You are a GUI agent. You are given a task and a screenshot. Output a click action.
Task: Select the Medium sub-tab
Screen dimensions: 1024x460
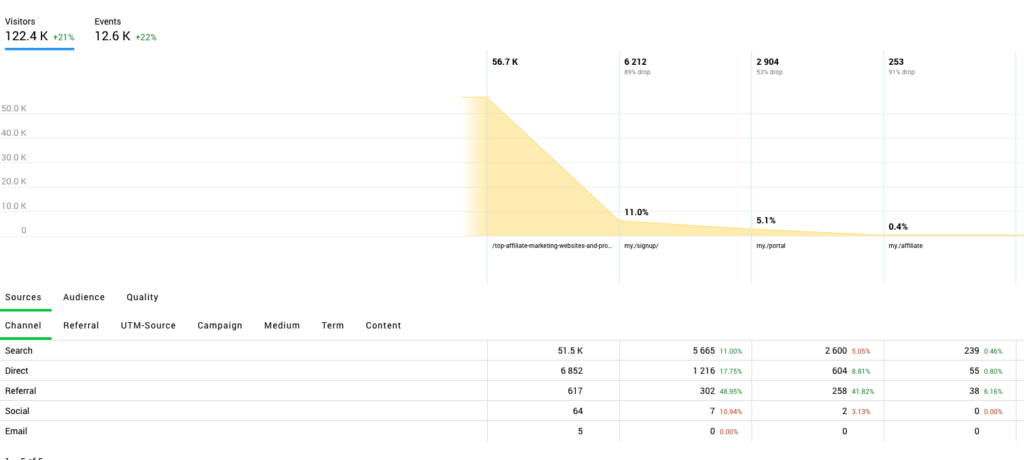[282, 325]
